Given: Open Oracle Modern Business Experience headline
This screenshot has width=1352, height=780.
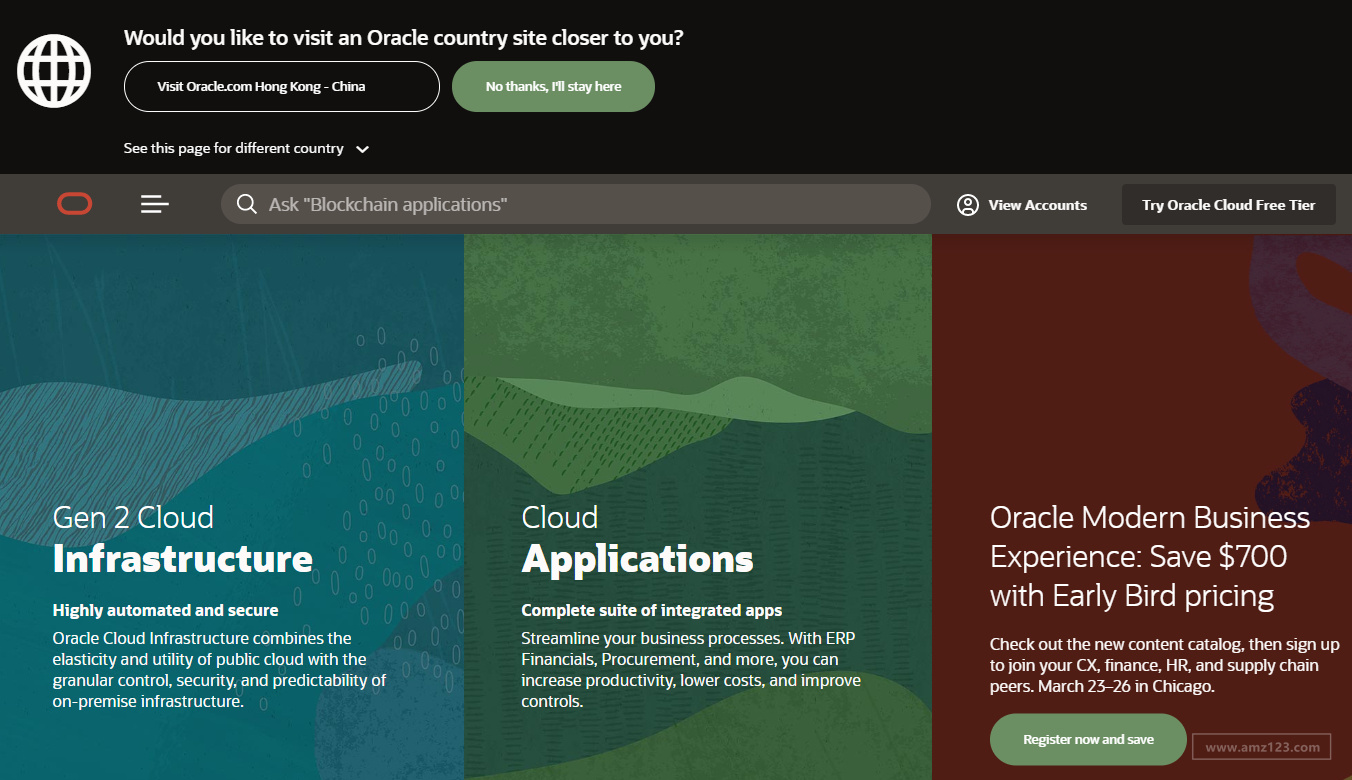Looking at the screenshot, I should (1150, 556).
